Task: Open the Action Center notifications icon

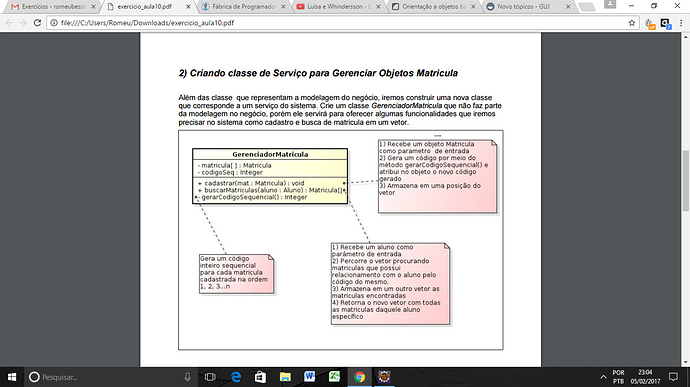Action: (673, 377)
